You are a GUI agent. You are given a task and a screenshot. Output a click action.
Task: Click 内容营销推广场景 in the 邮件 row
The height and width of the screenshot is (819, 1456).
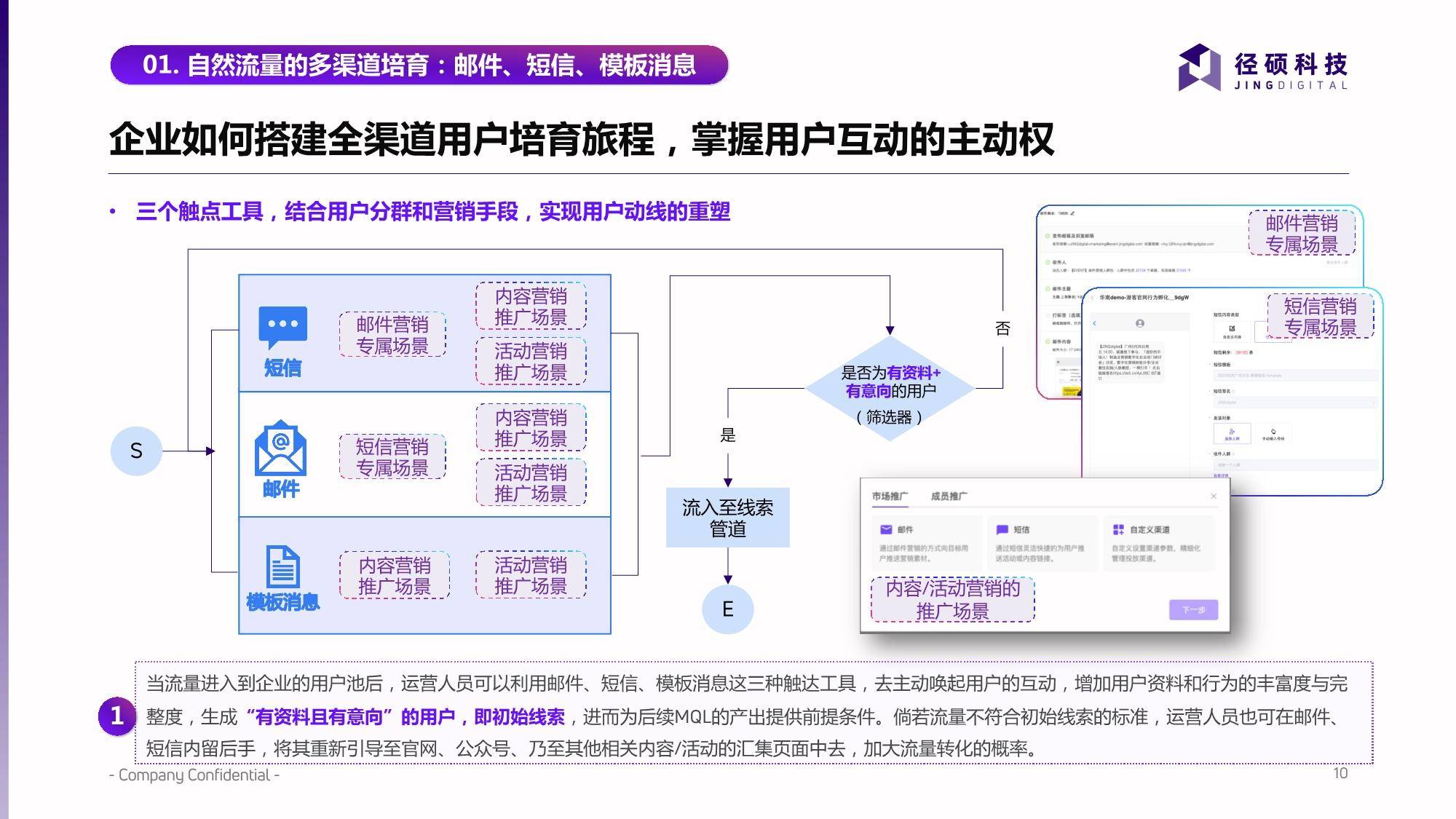tap(531, 428)
